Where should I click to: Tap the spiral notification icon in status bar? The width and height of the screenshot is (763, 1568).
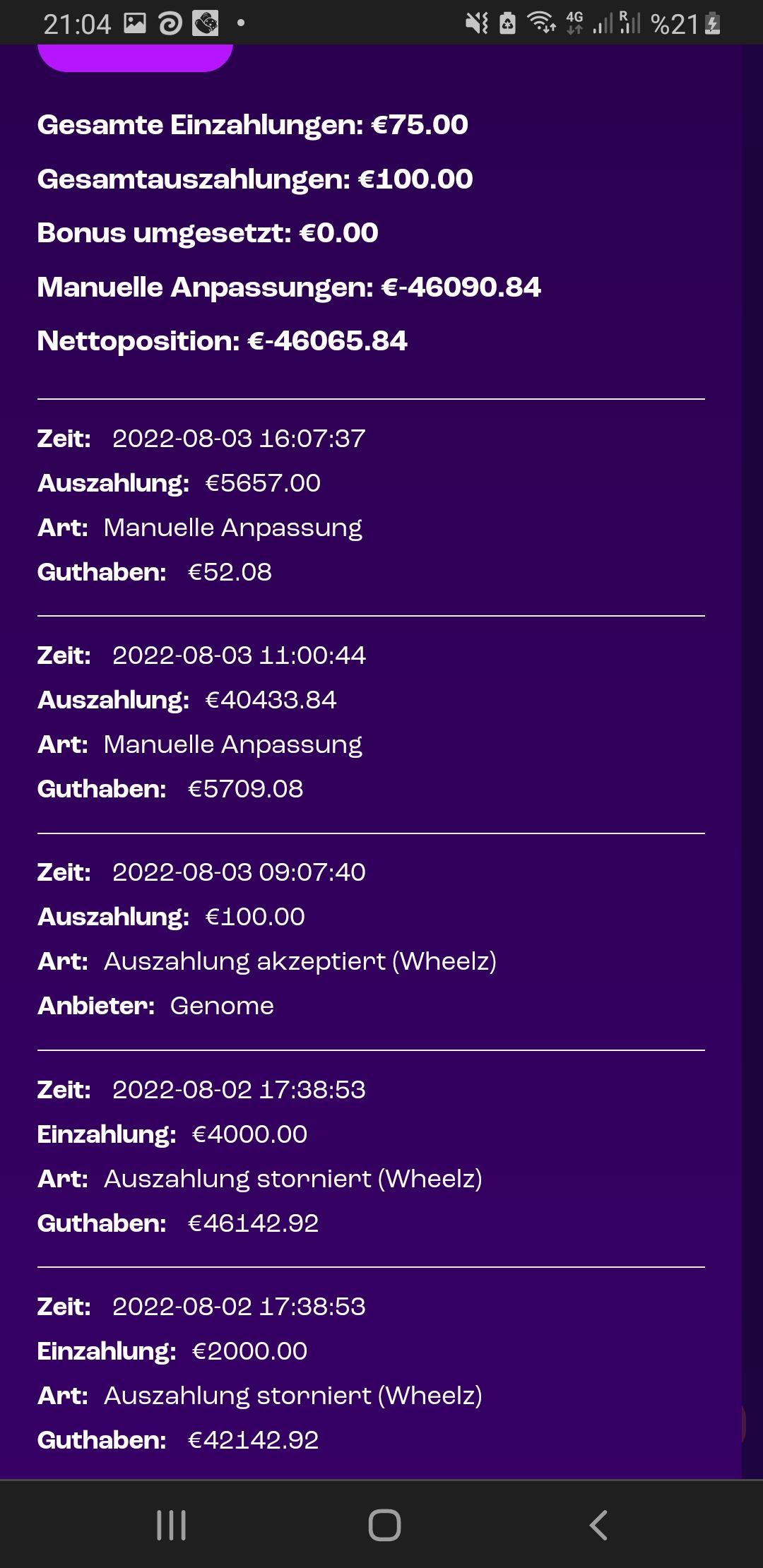170,23
